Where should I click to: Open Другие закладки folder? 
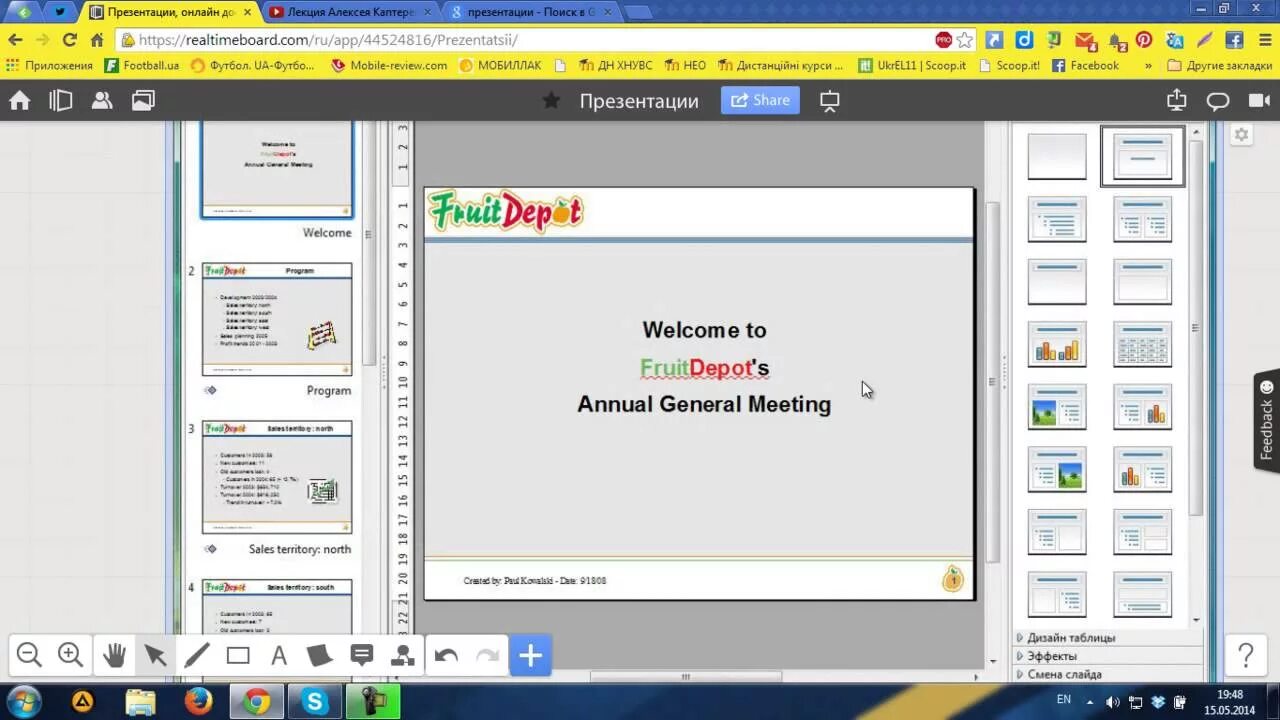tap(1220, 65)
